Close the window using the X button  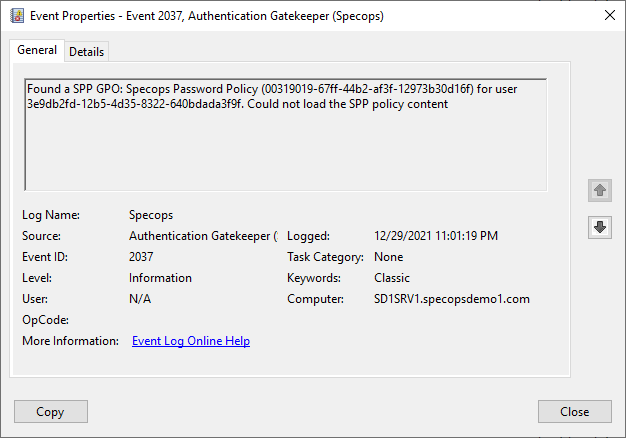(x=610, y=16)
